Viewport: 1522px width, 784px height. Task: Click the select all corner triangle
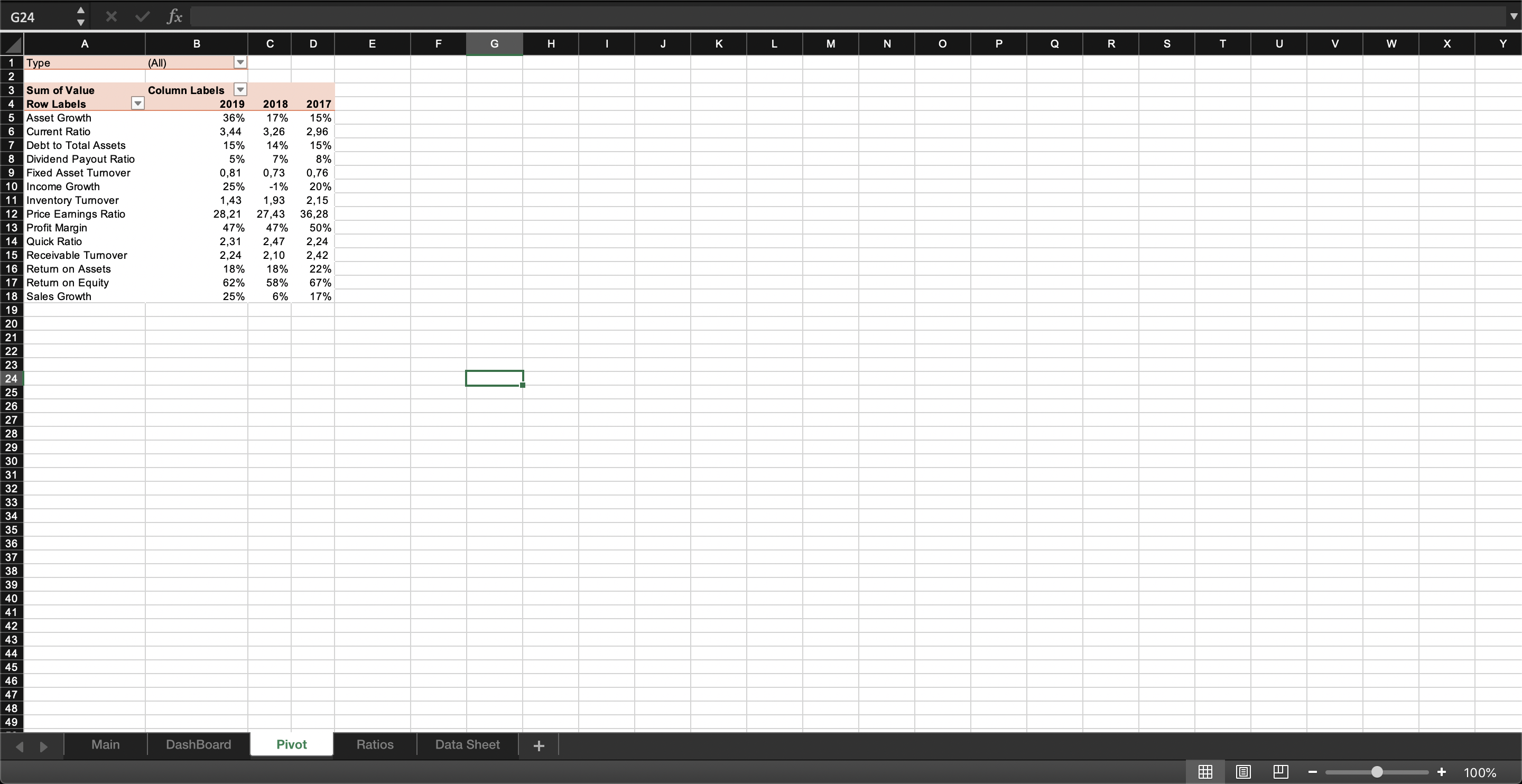point(12,44)
